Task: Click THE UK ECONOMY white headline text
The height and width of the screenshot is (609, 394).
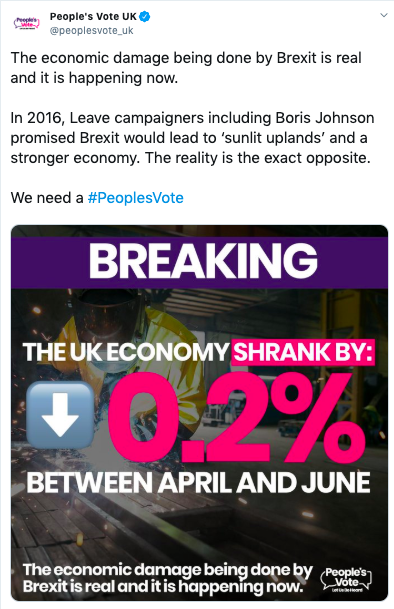Action: coord(126,352)
